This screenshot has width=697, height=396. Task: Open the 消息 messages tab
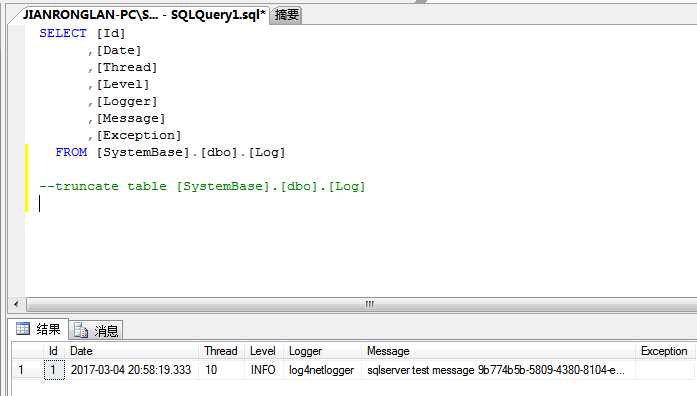(x=96, y=330)
